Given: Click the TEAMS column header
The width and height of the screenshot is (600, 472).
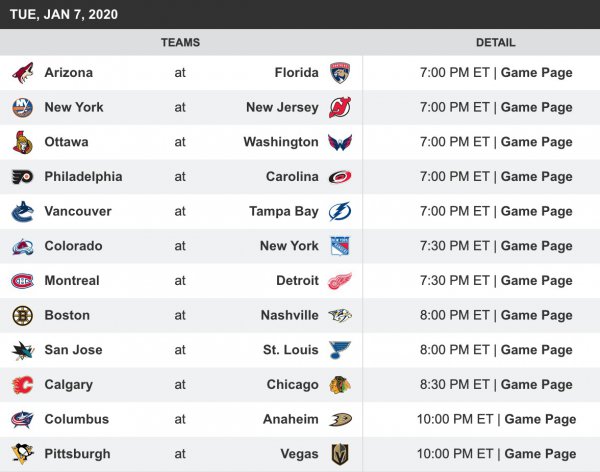Looking at the screenshot, I should (x=180, y=43).
